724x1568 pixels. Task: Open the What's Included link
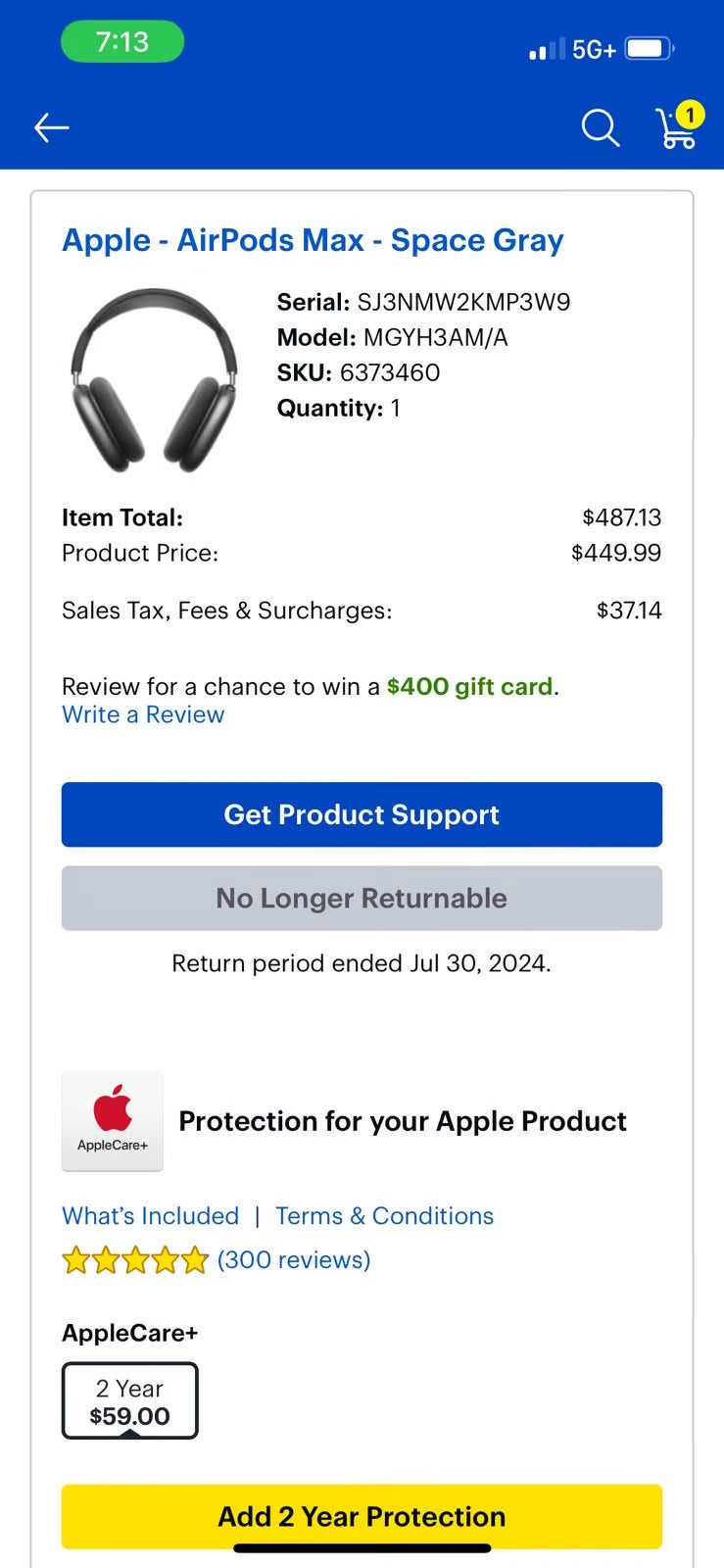coord(150,1215)
